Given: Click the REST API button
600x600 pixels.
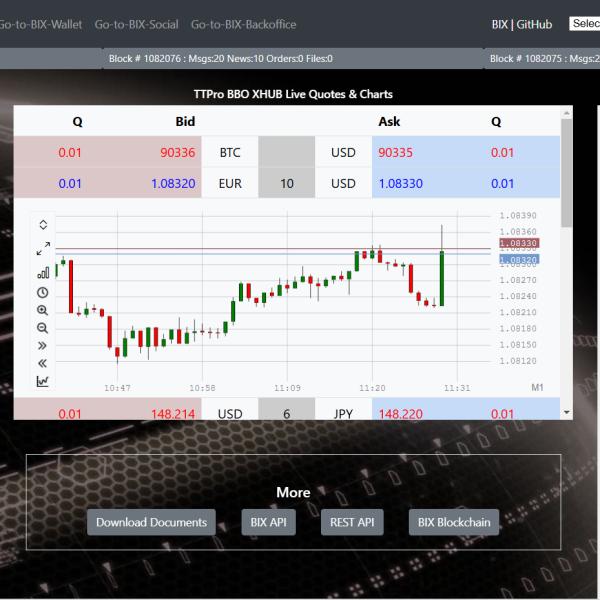Looking at the screenshot, I should [352, 522].
